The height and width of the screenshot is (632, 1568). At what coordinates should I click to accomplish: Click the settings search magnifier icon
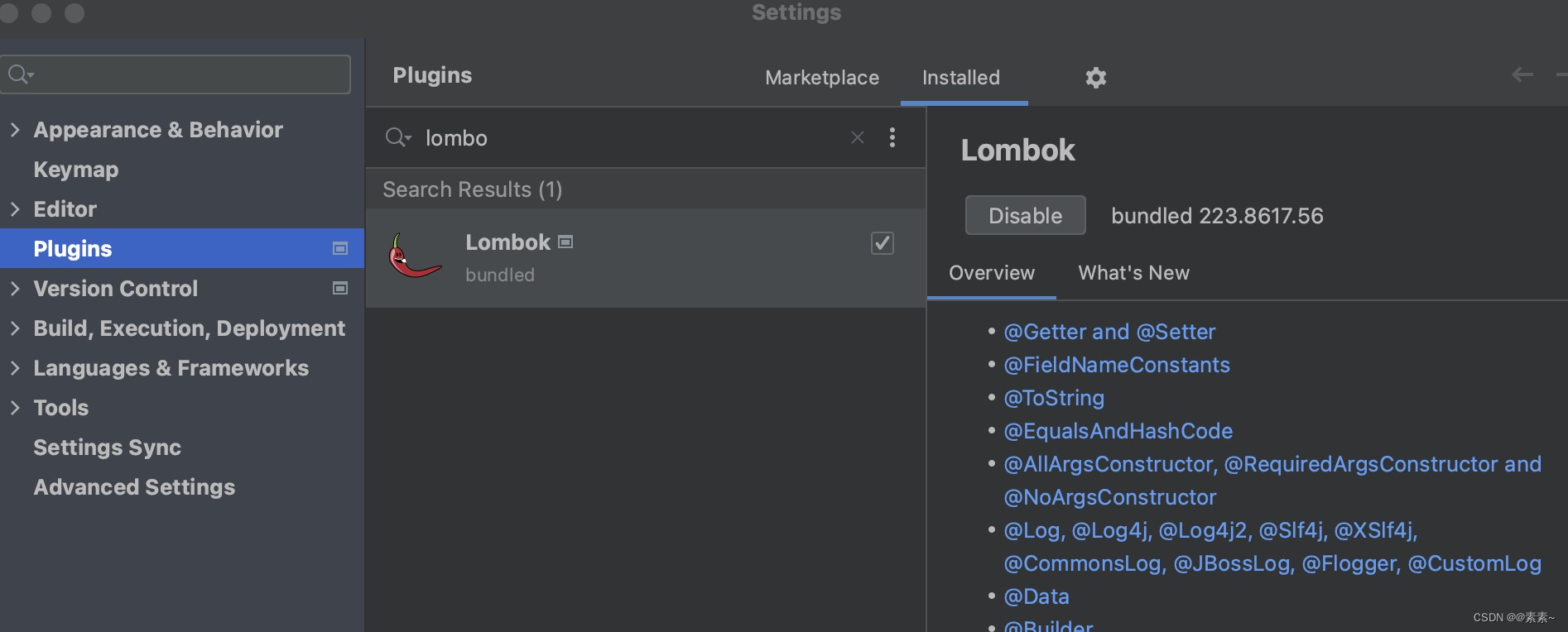[x=20, y=74]
